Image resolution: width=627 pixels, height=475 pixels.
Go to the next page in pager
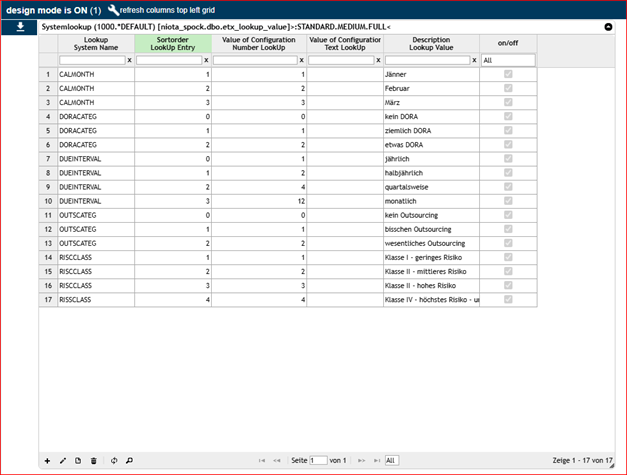(x=362, y=460)
